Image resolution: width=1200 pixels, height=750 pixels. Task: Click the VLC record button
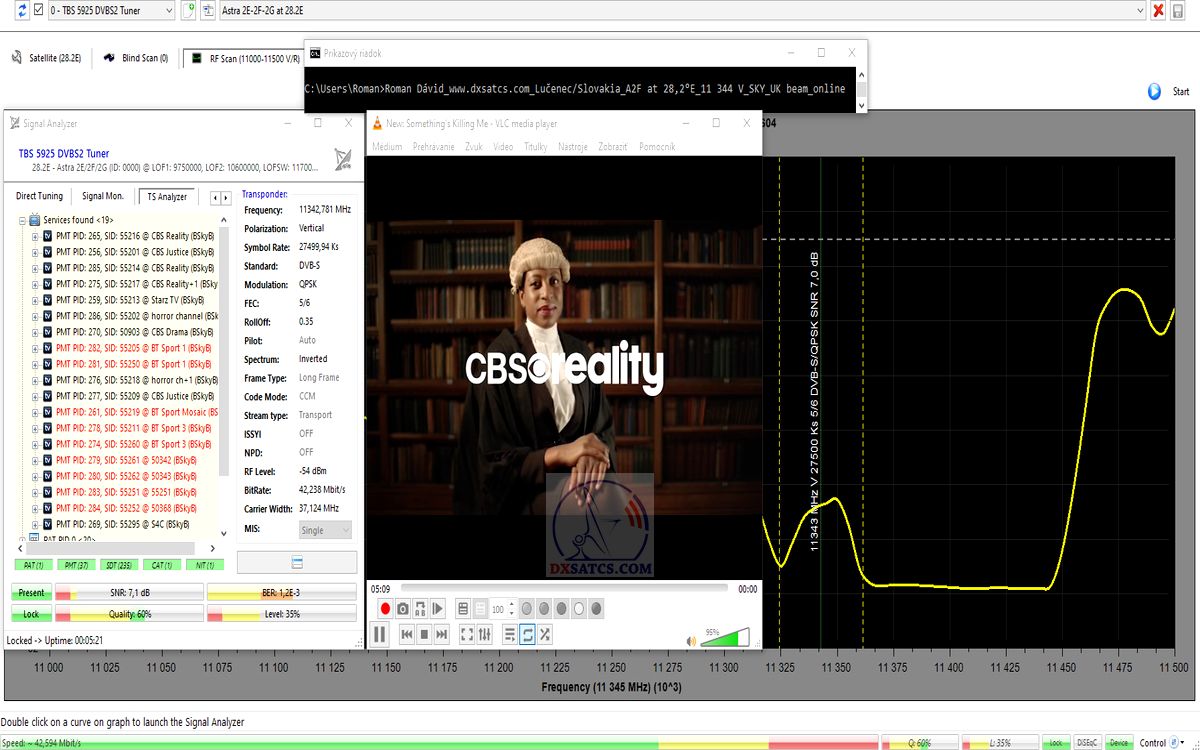(385, 608)
